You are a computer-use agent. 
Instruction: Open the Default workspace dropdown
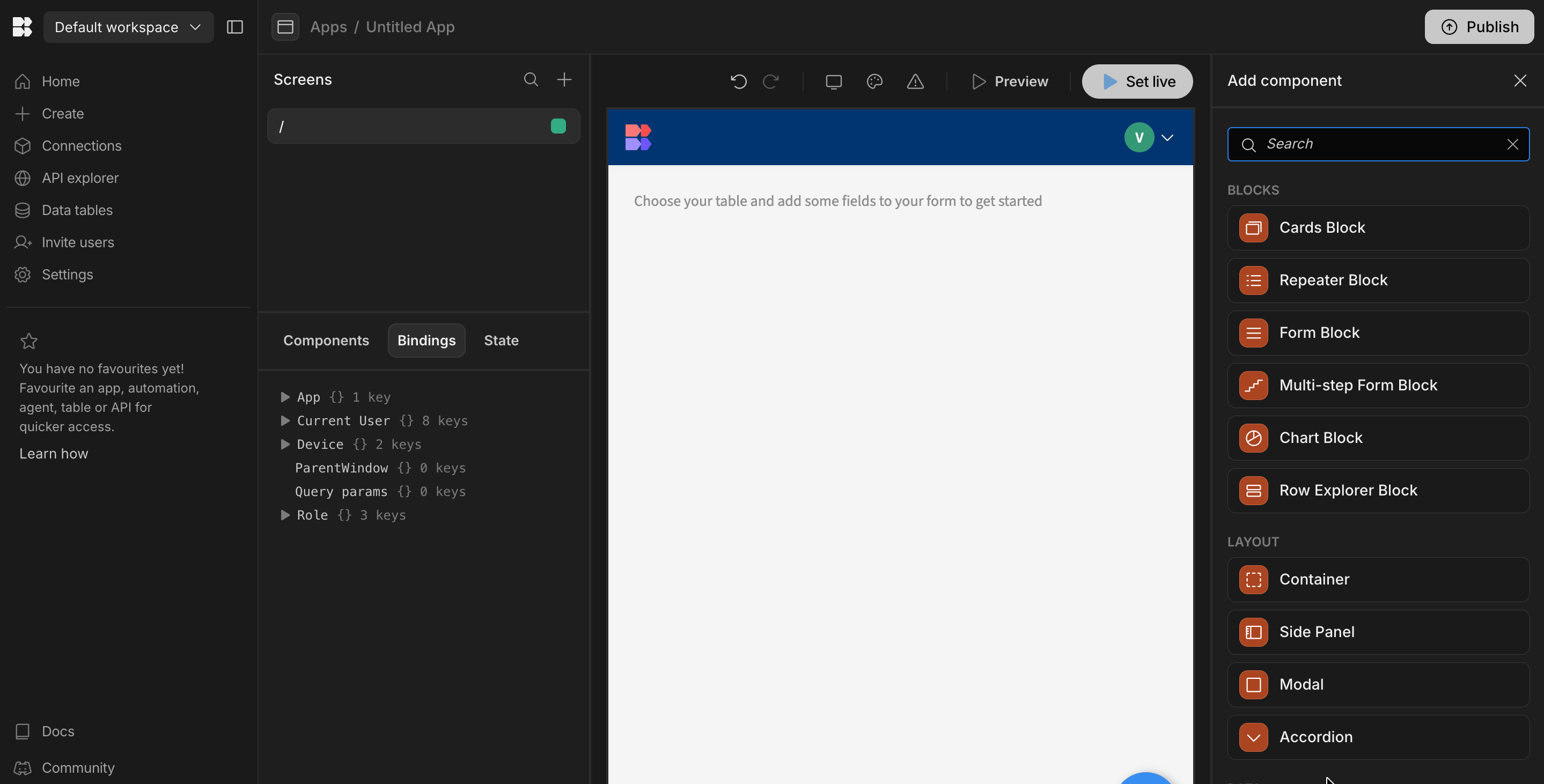pyautogui.click(x=128, y=27)
